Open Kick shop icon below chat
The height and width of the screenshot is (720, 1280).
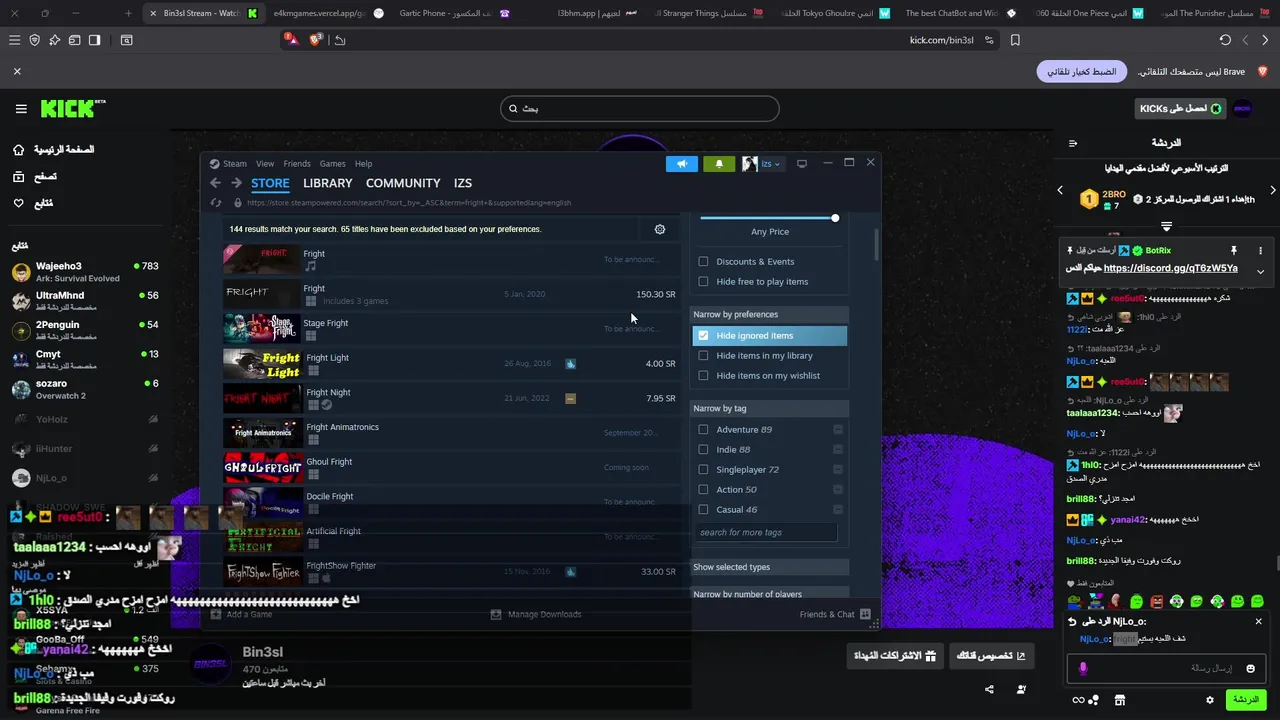pos(1120,700)
